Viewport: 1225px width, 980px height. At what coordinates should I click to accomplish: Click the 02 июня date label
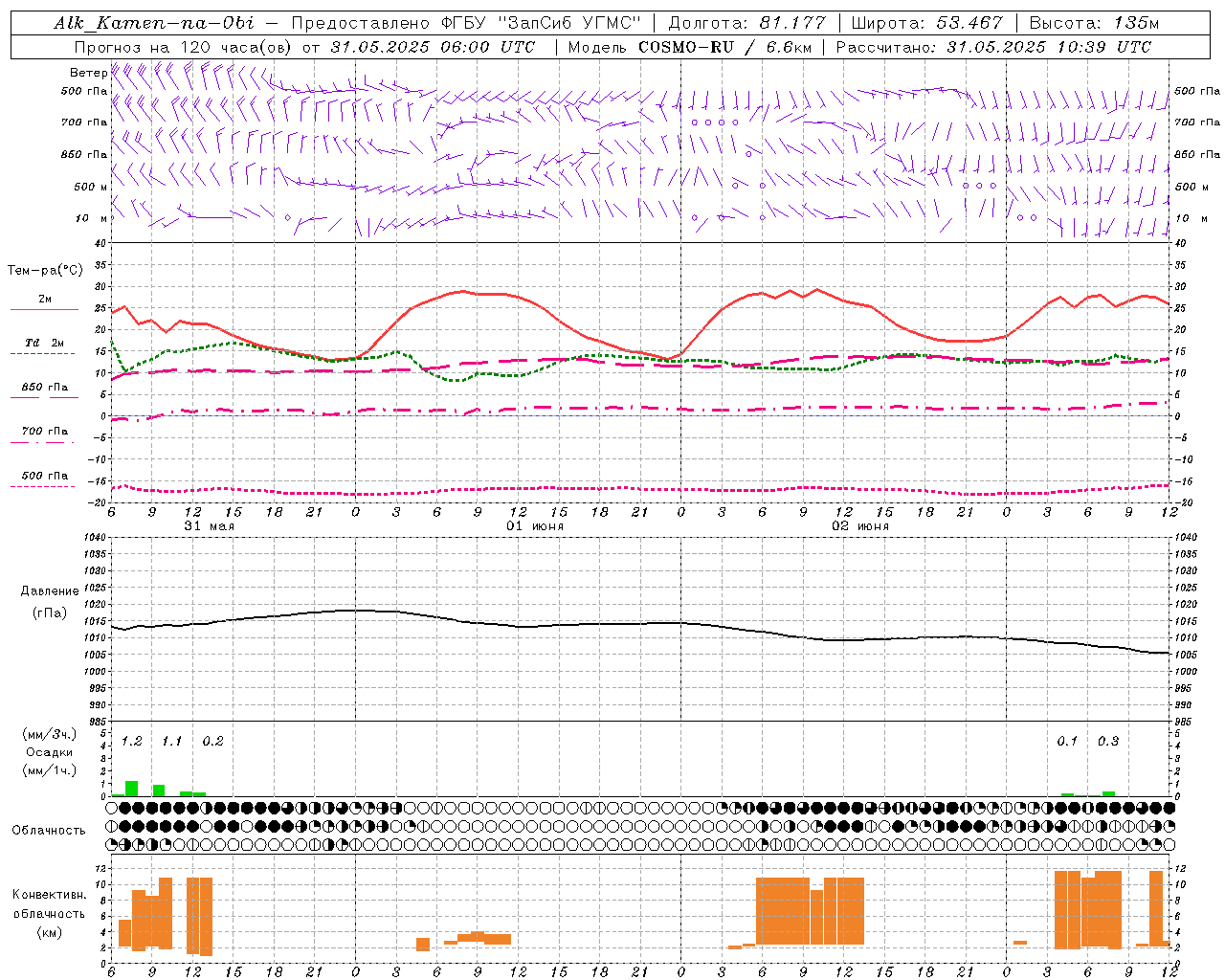[x=860, y=526]
